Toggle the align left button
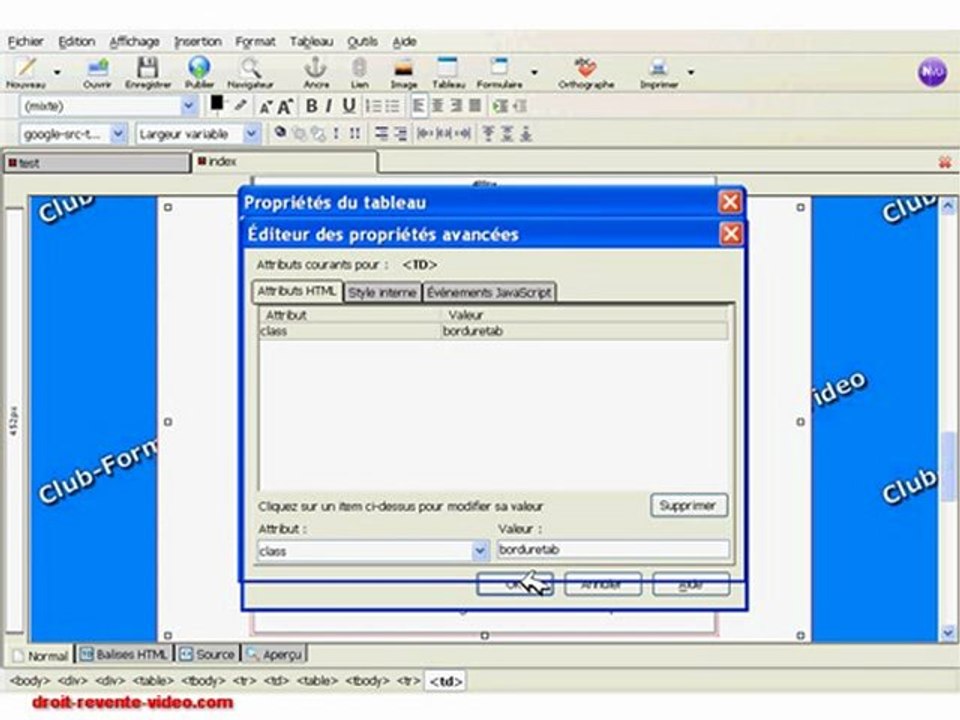The width and height of the screenshot is (960, 720). (x=418, y=106)
